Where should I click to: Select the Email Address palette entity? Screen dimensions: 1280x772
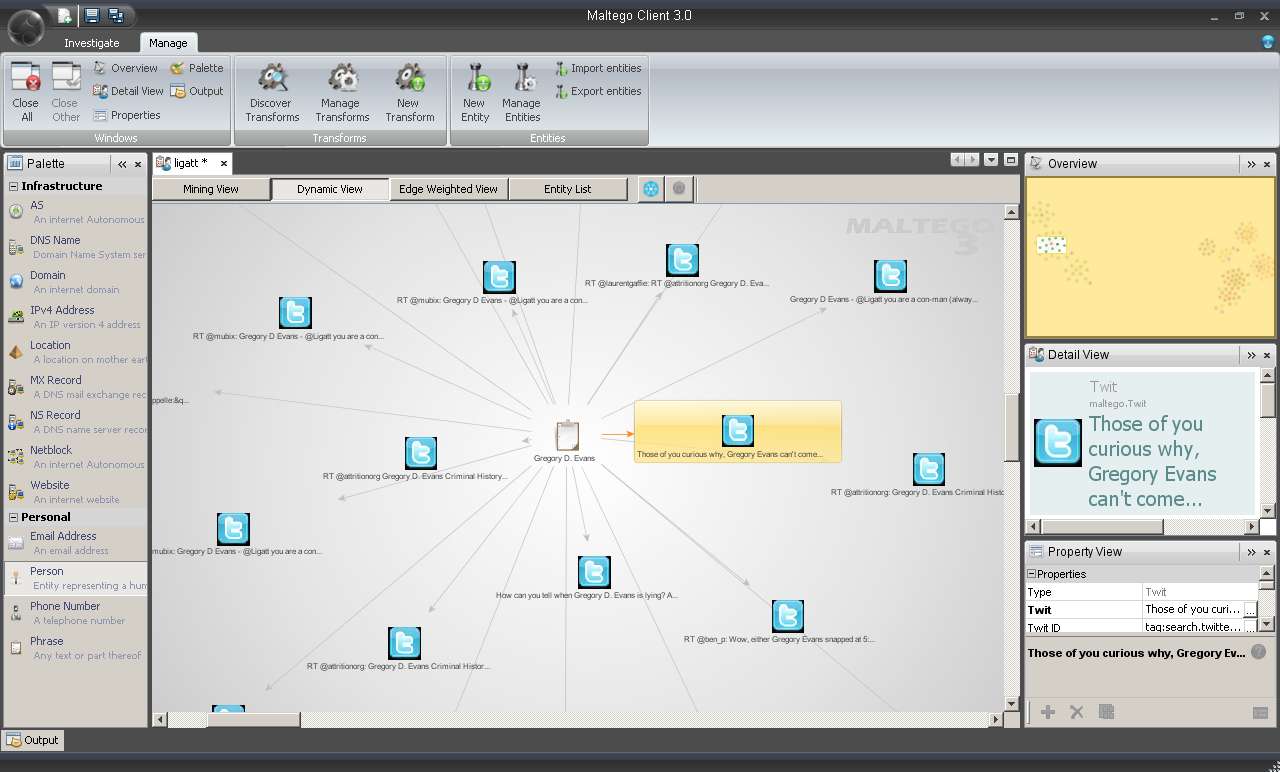[75, 543]
